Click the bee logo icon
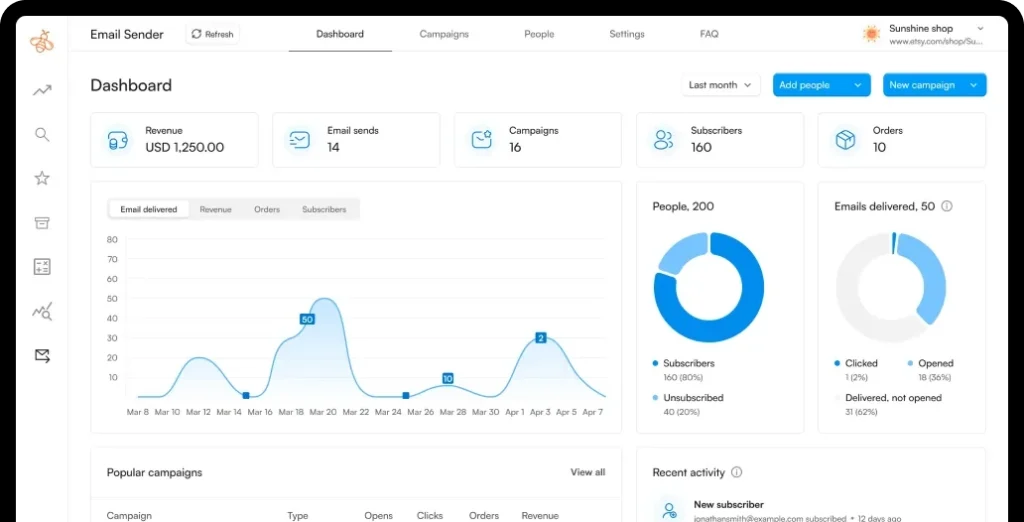Viewport: 1024px width, 522px height. (x=42, y=41)
